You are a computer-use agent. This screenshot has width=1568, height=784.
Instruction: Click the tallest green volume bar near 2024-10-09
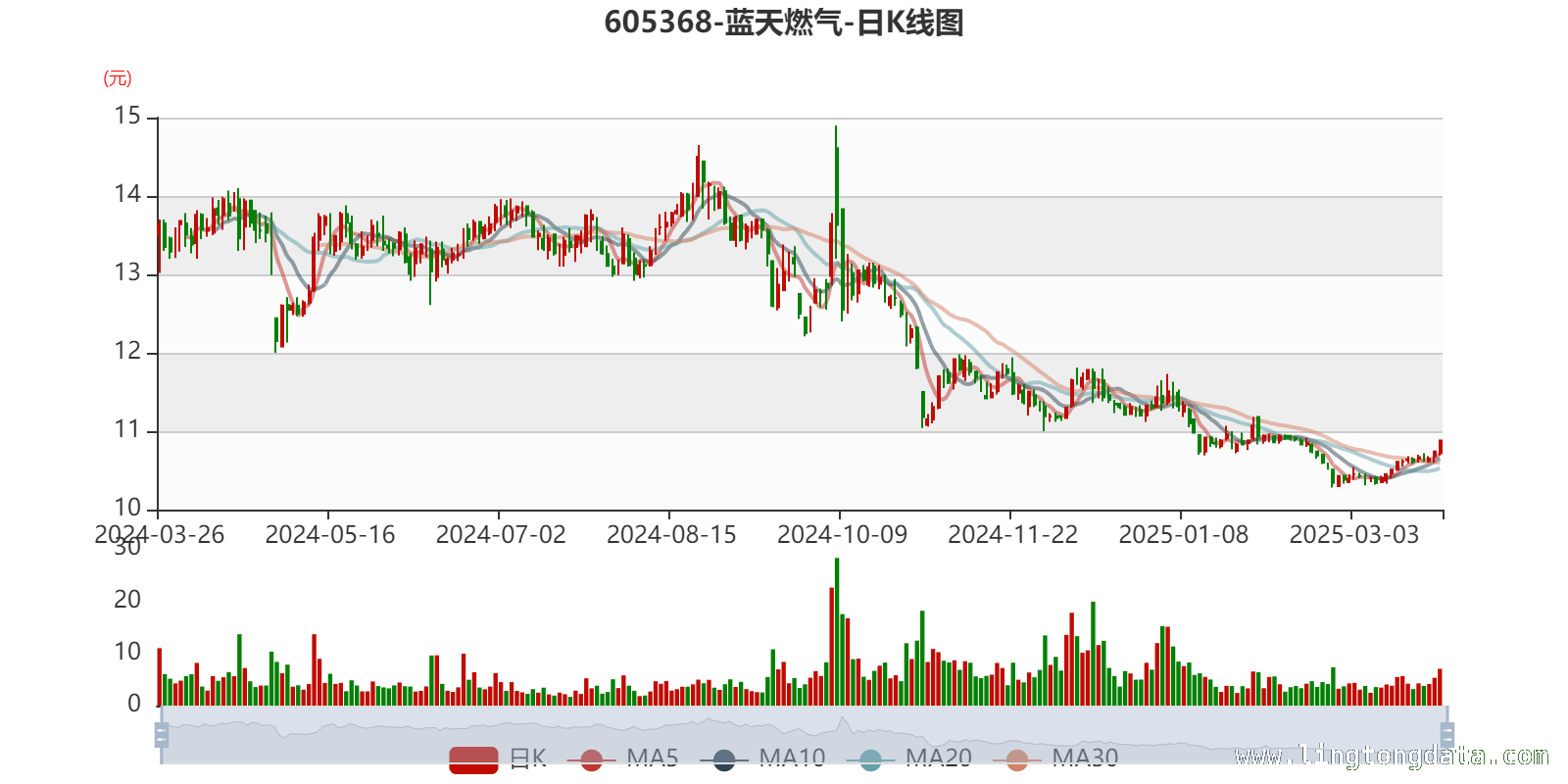[x=837, y=631]
